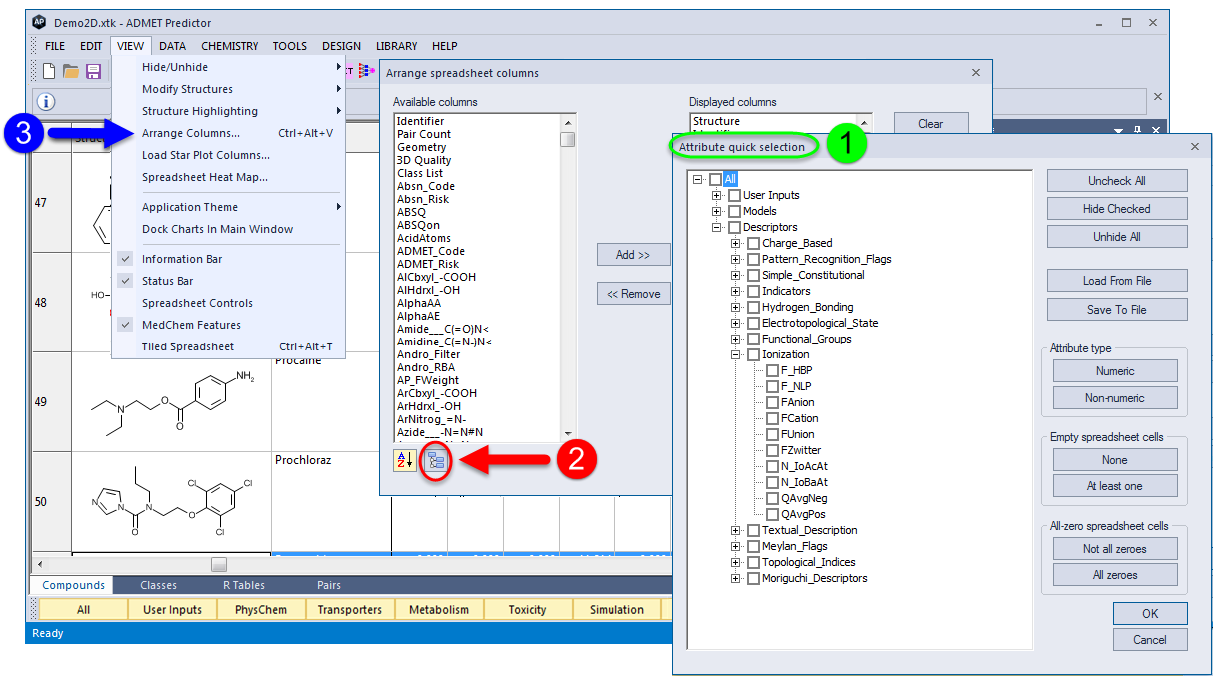The height and width of the screenshot is (687, 1223).
Task: Click OK in Attribute quick selection
Action: [x=1150, y=613]
